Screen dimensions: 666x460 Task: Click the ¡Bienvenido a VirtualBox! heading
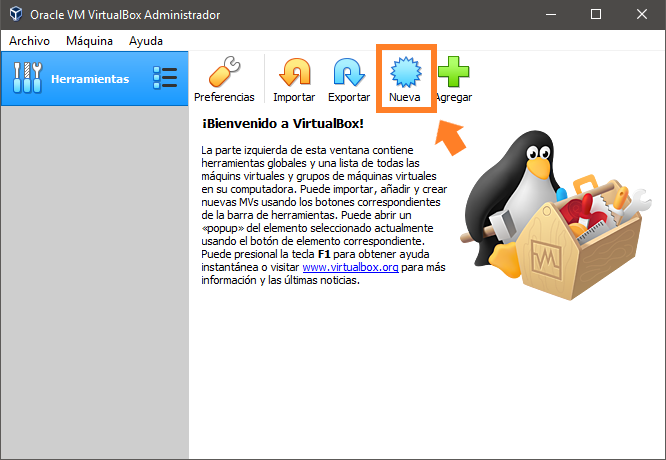tap(283, 124)
